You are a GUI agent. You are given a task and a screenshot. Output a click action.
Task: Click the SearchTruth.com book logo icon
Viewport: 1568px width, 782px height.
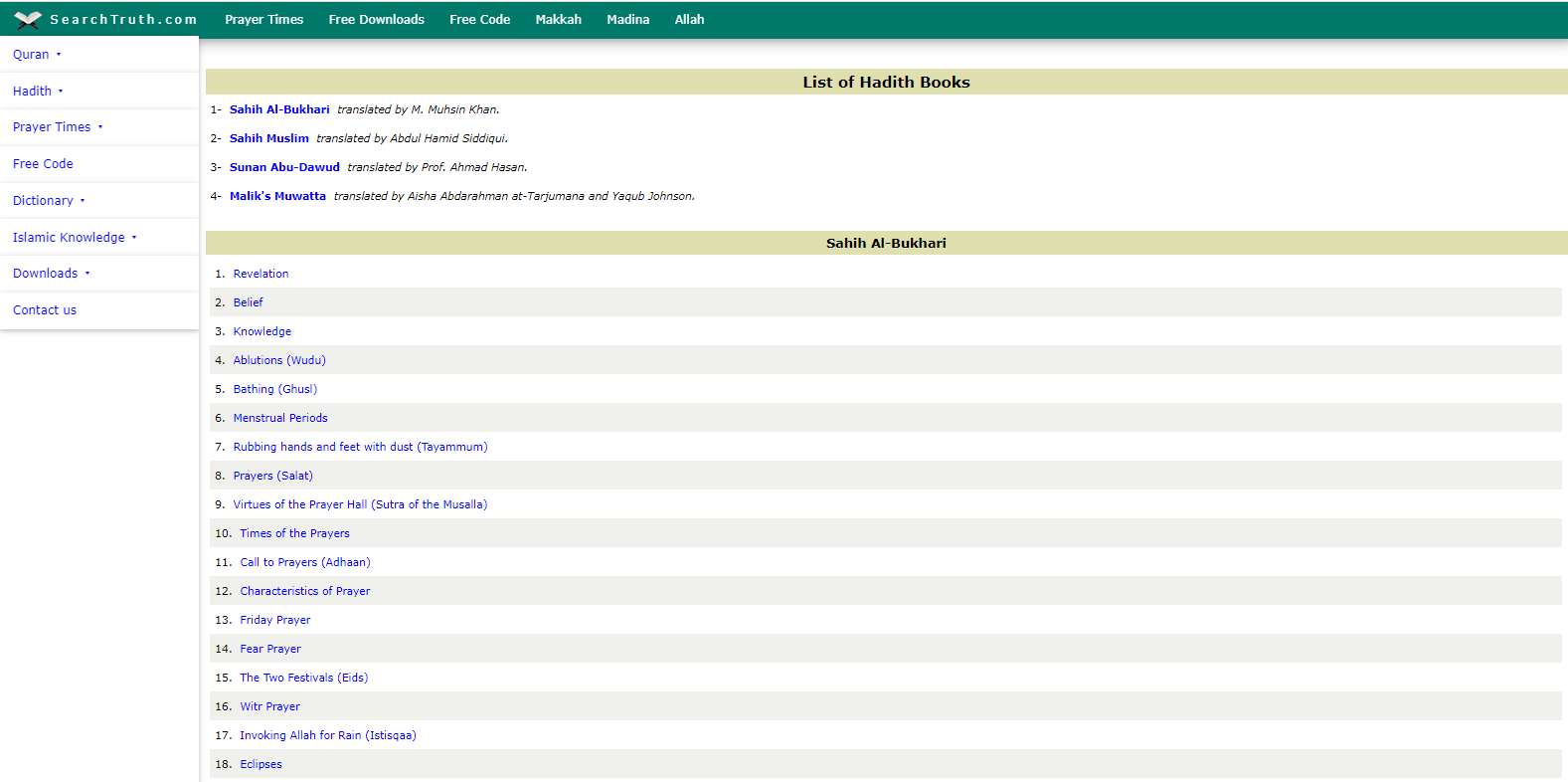[28, 20]
